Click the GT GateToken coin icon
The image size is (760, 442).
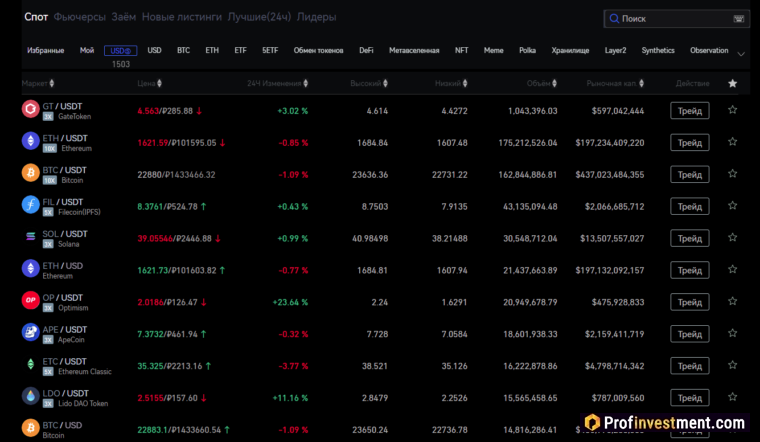tap(31, 109)
